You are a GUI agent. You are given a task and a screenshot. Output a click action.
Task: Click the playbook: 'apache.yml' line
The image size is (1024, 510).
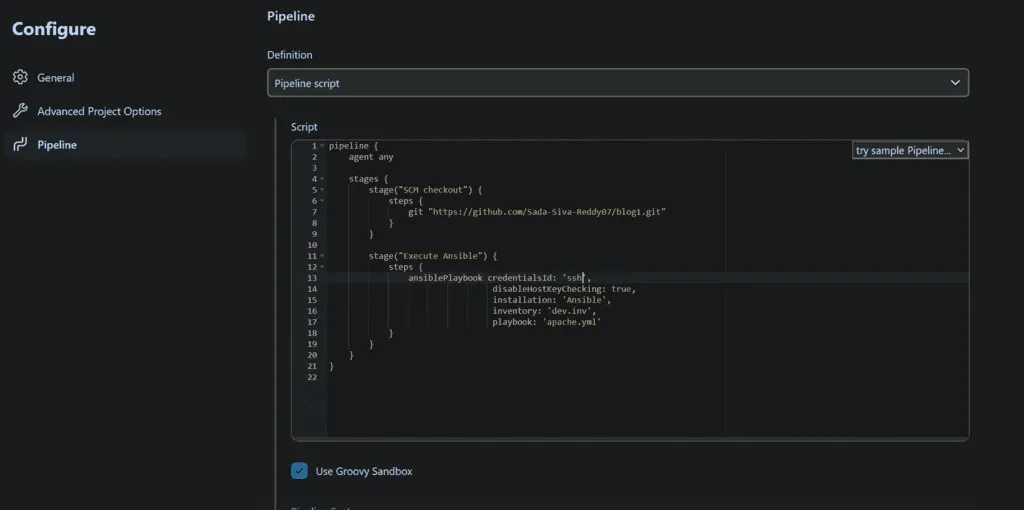(547, 322)
